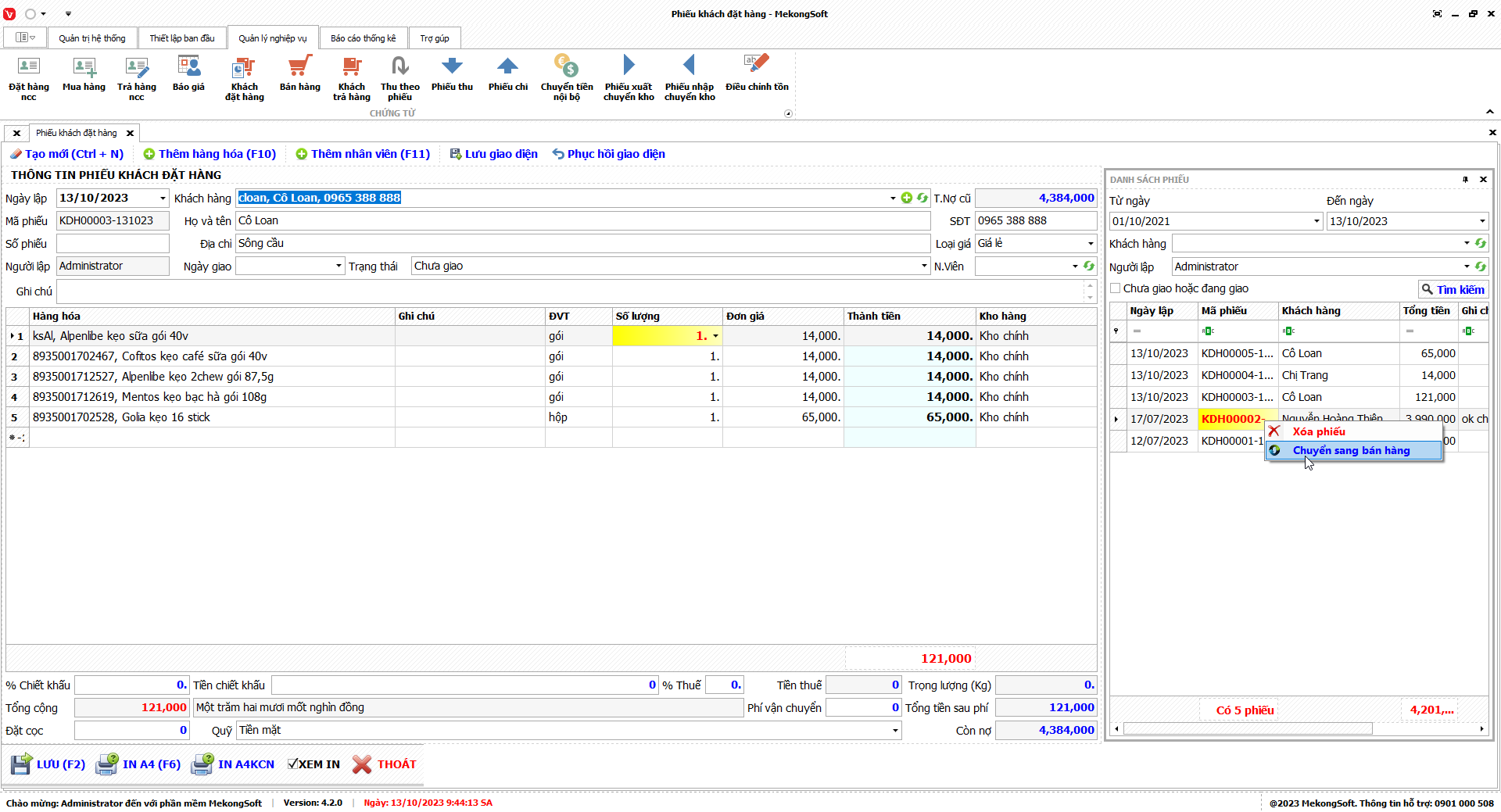This screenshot has width=1501, height=812.
Task: Expand the Quỹ Tiền mặt dropdown
Action: tap(895, 731)
